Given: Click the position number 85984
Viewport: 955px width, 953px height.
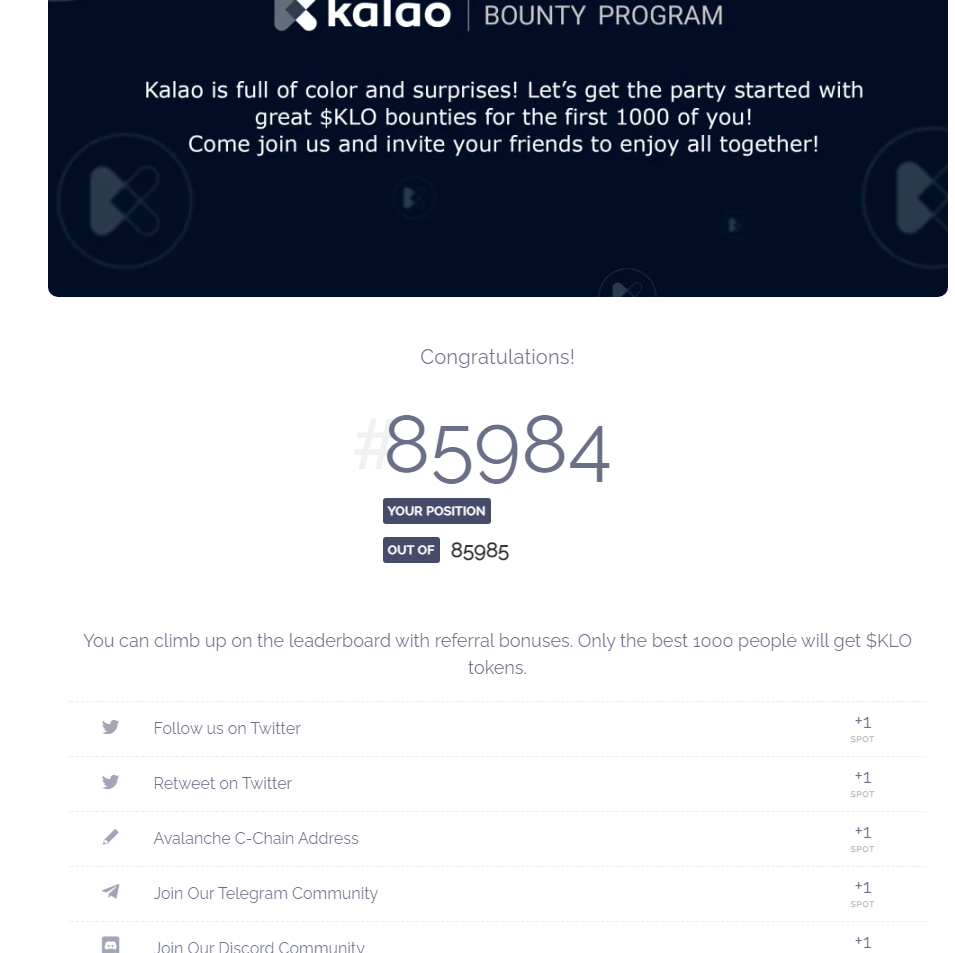Looking at the screenshot, I should tap(497, 449).
